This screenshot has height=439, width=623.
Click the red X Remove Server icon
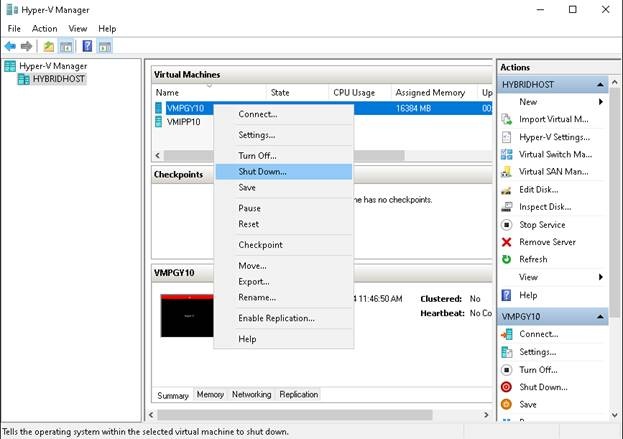[507, 242]
